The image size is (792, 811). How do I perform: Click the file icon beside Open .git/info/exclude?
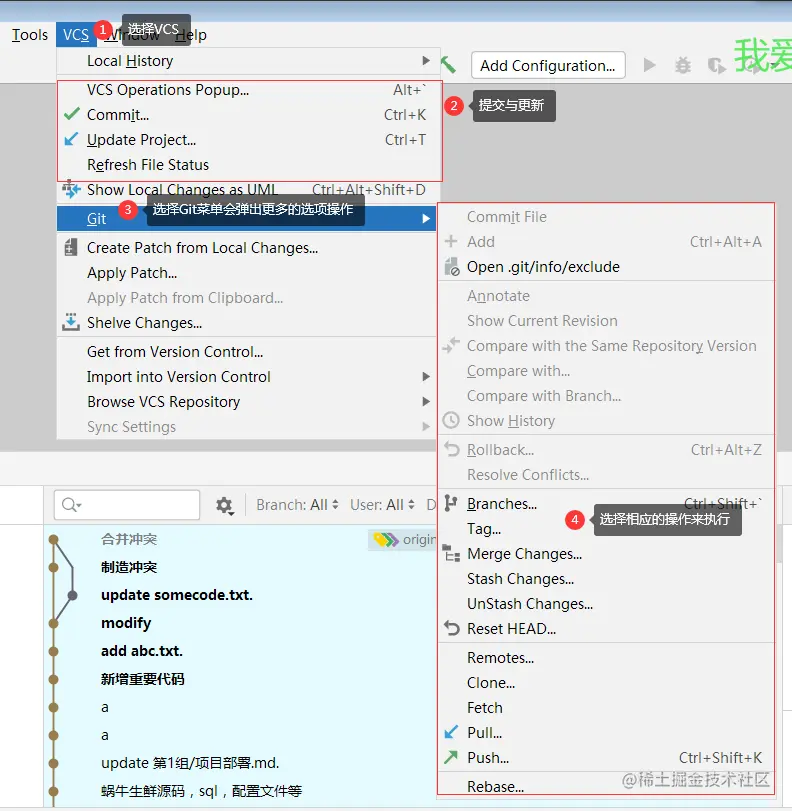pos(452,266)
